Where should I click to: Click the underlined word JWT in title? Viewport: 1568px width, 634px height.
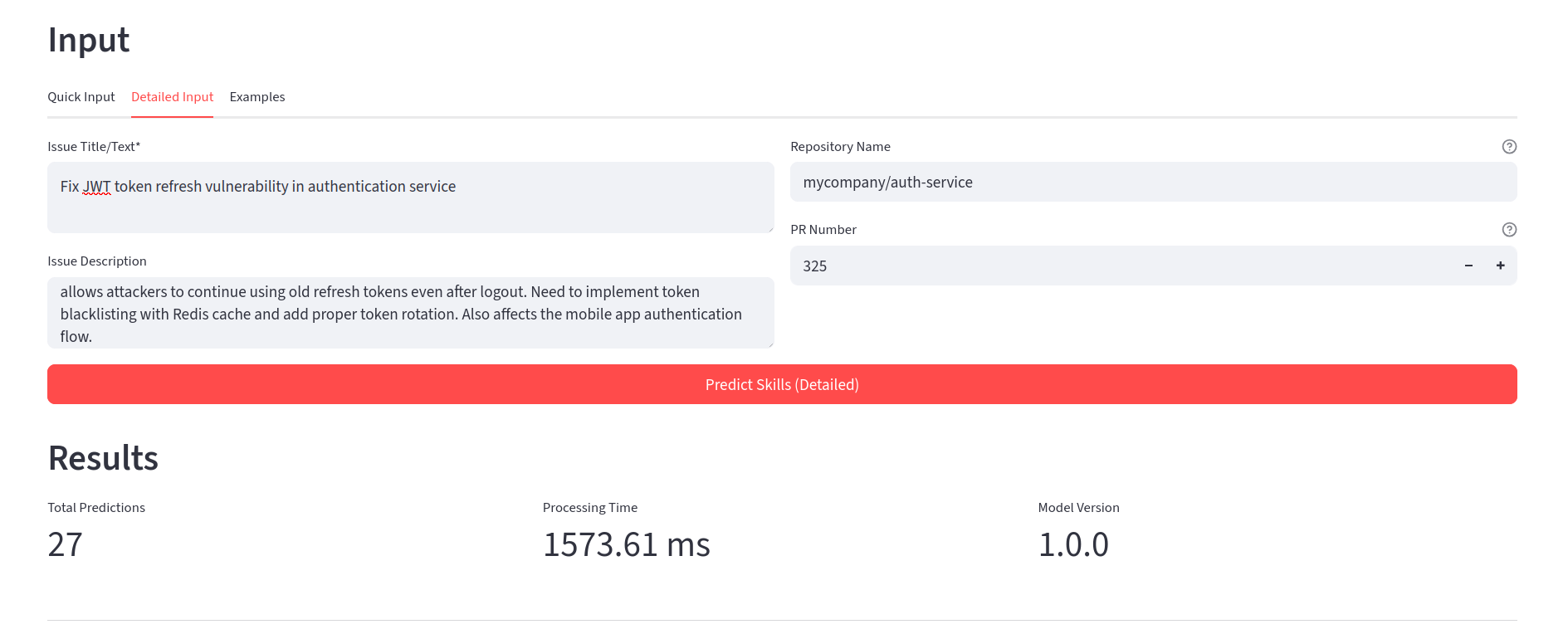coord(97,187)
